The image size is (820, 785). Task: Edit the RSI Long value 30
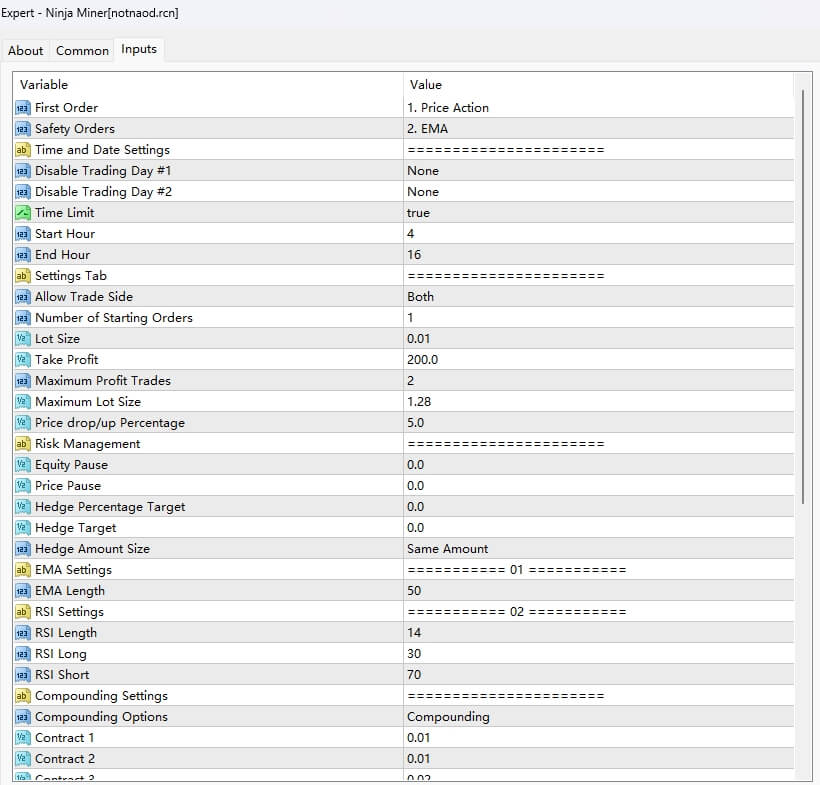[414, 654]
